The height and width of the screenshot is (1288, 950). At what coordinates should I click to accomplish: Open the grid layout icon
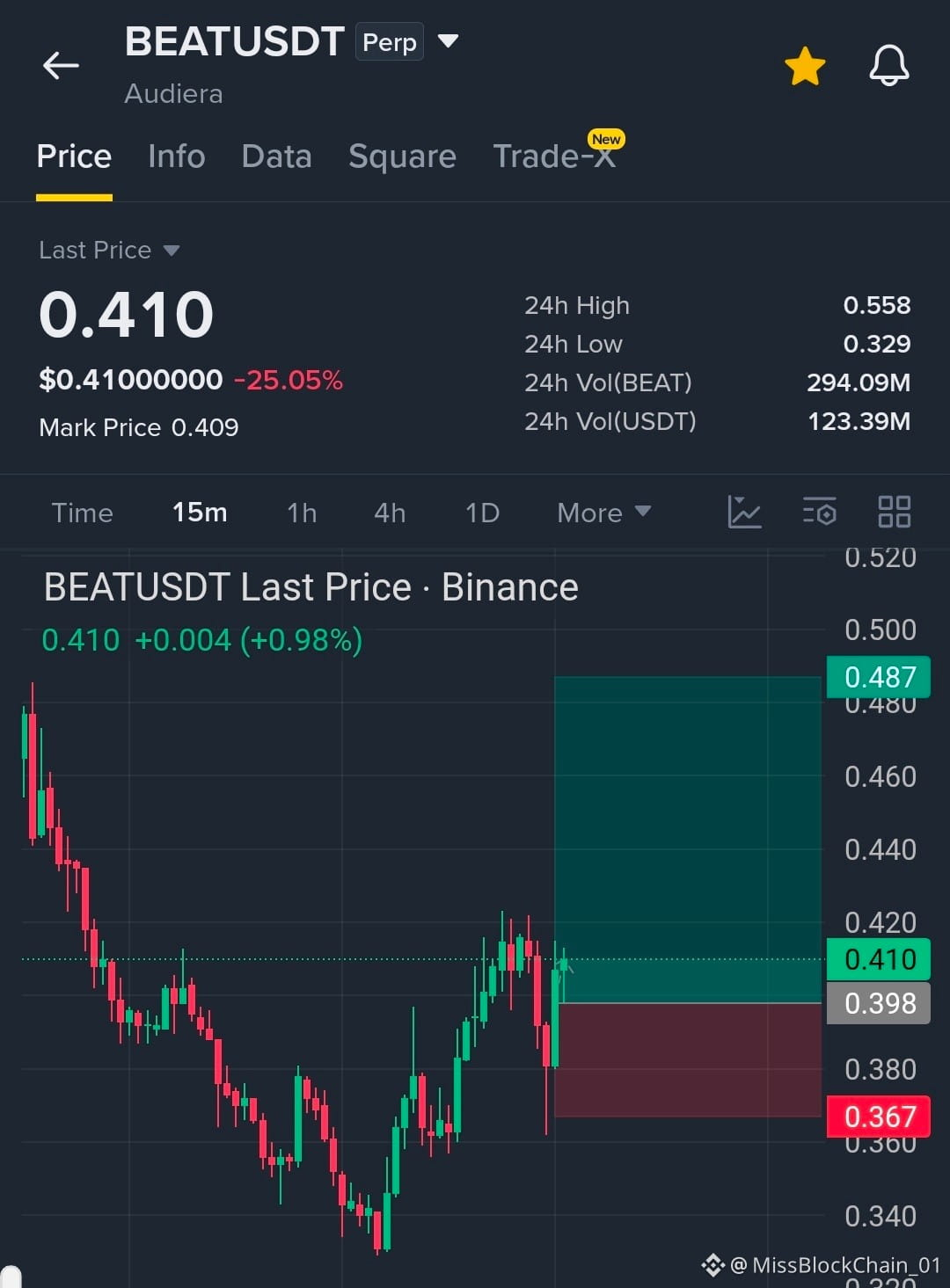(895, 512)
